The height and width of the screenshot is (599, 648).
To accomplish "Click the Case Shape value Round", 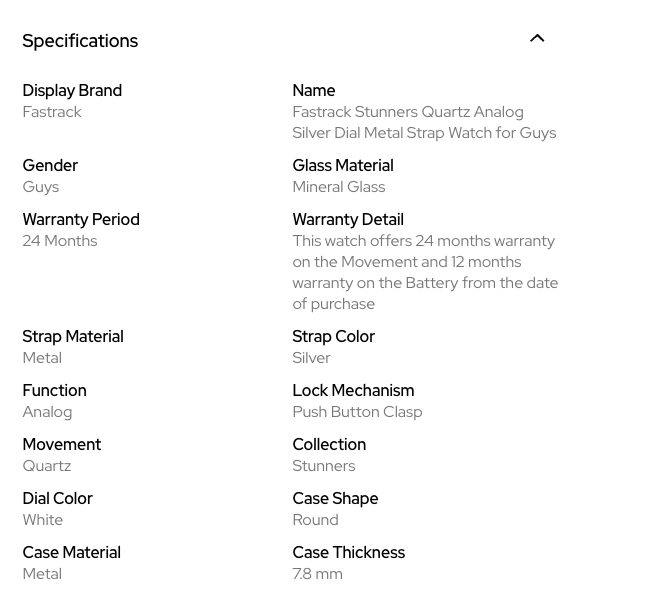I will [315, 520].
